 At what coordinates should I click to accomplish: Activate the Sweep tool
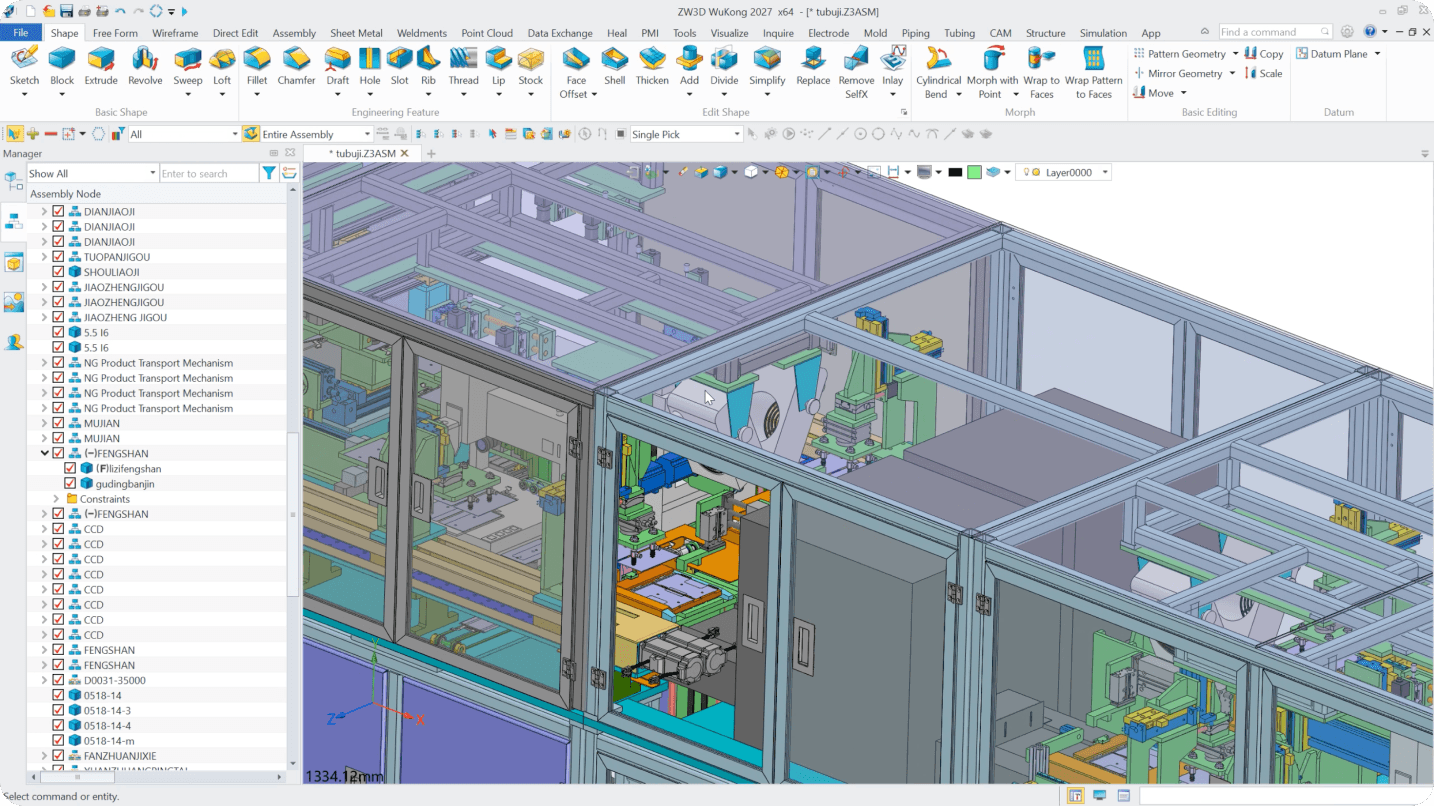[188, 66]
